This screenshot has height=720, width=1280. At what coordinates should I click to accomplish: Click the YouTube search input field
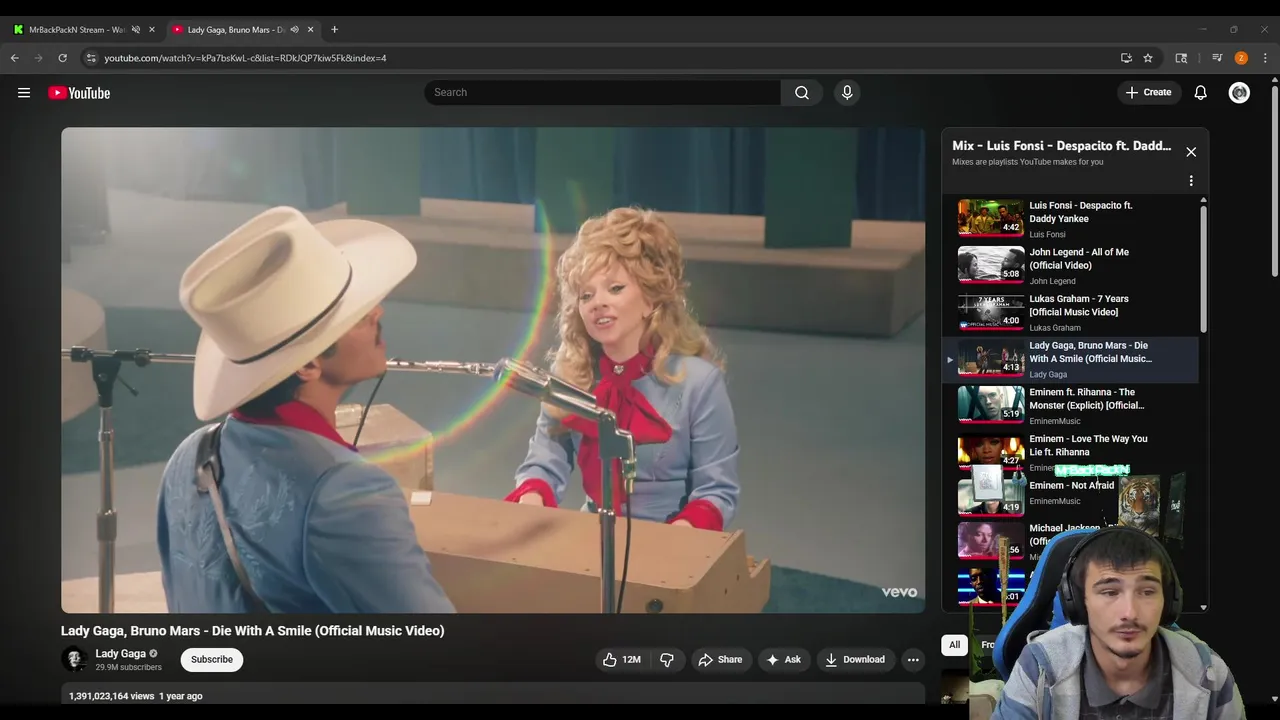pos(603,92)
